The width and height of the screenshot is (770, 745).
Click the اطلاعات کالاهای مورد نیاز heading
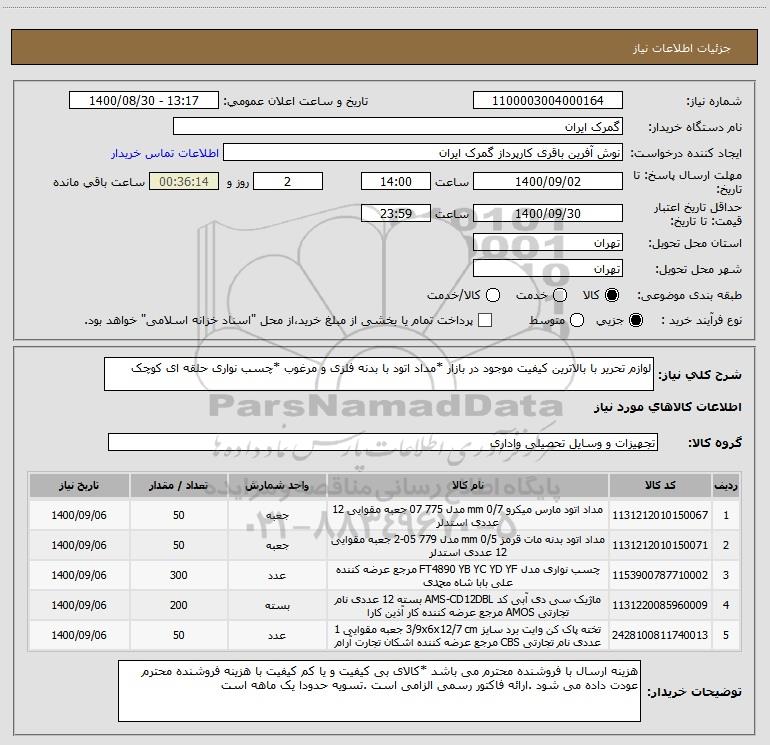[x=667, y=407]
